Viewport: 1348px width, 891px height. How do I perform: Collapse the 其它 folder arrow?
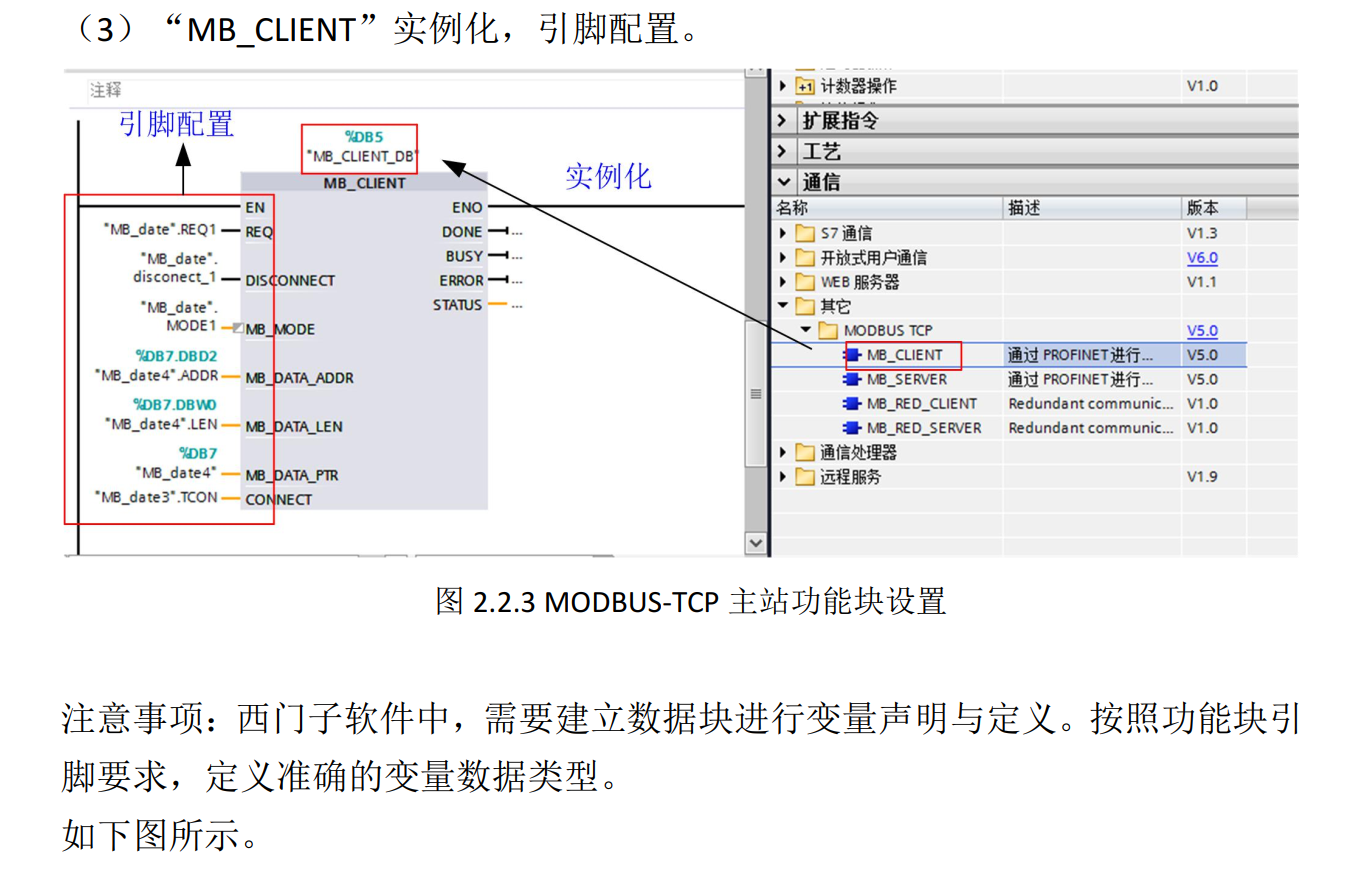(783, 306)
